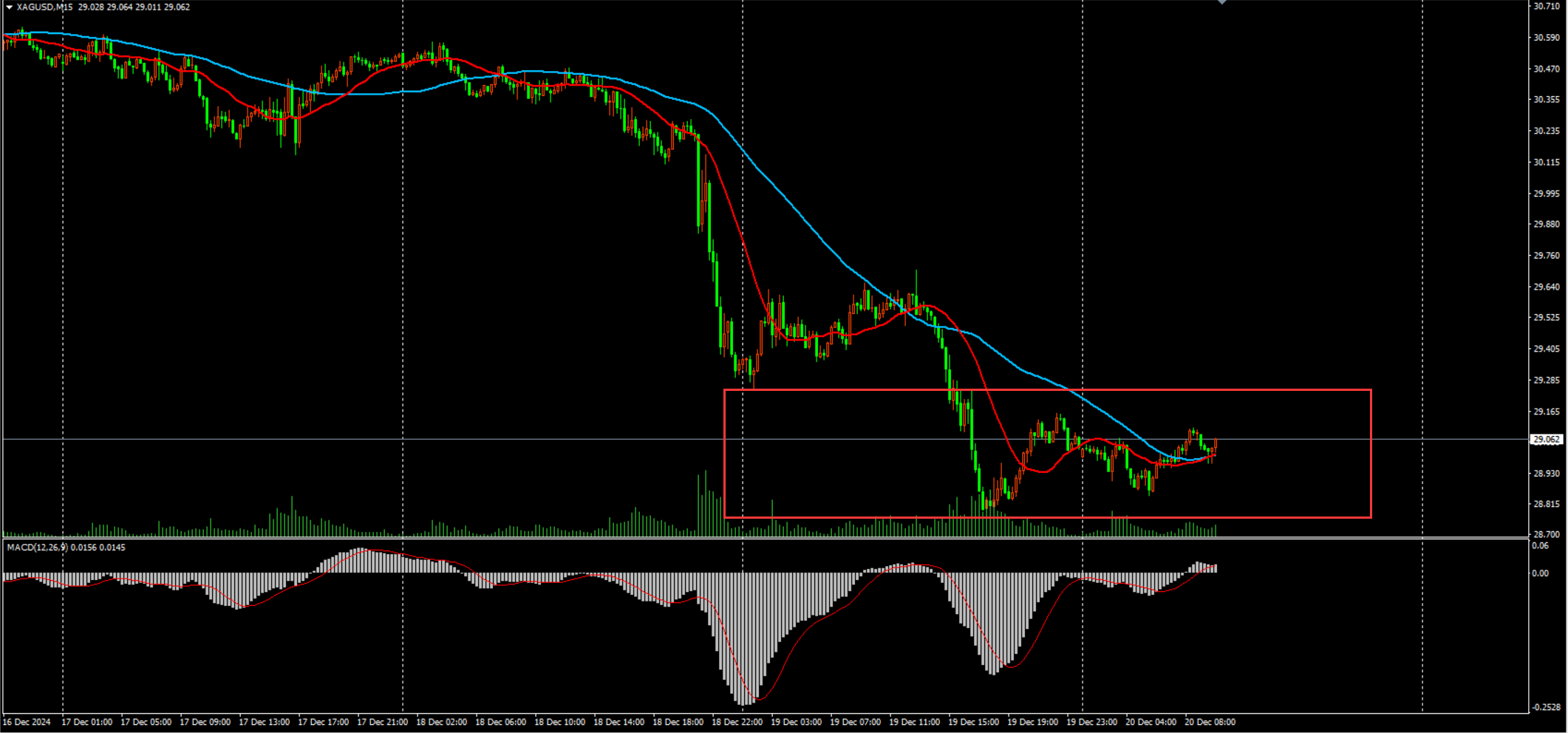Click the 19 Dec 19:00 time label

pyautogui.click(x=1033, y=723)
